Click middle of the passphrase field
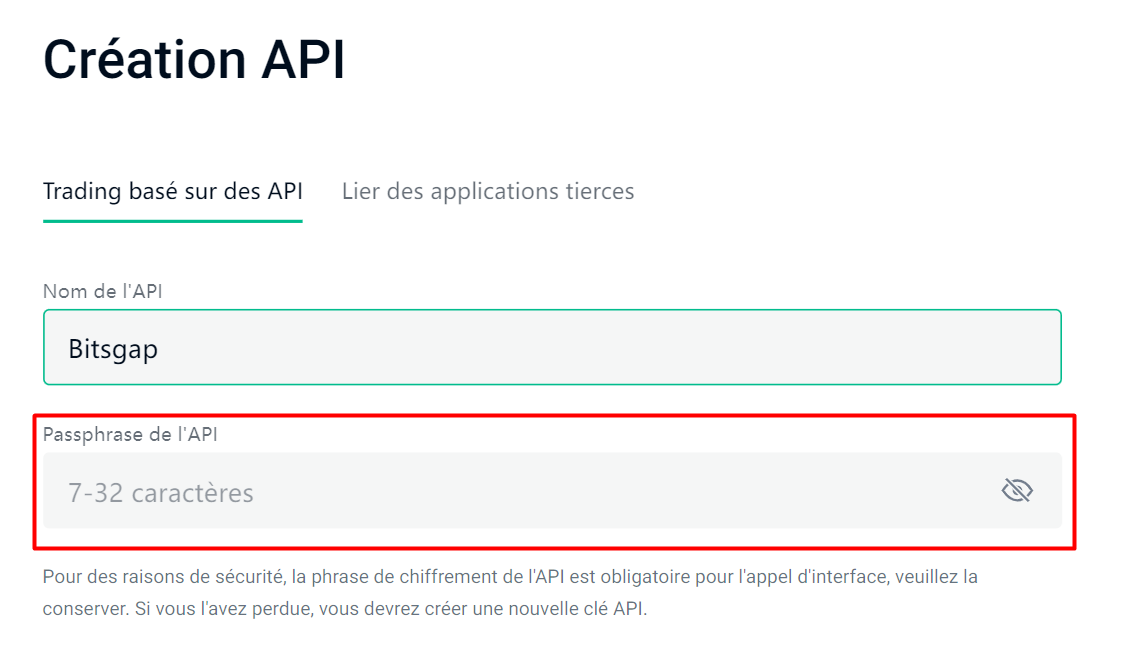Image resolution: width=1122 pixels, height=669 pixels. coord(552,491)
